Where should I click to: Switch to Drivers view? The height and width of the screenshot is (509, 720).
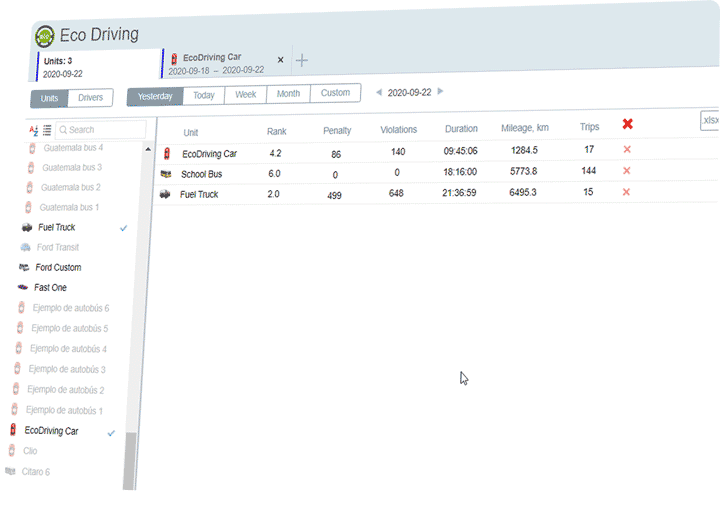pyautogui.click(x=90, y=97)
